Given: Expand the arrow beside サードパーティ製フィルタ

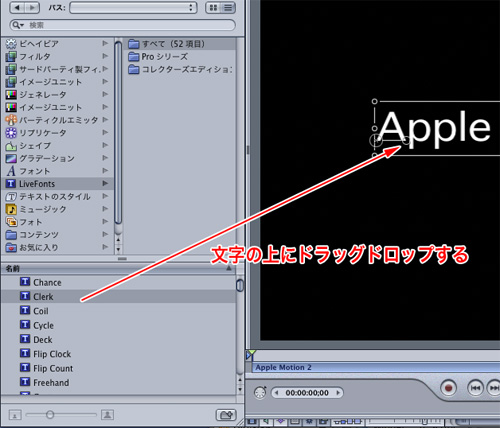Looking at the screenshot, I should click(x=105, y=69).
